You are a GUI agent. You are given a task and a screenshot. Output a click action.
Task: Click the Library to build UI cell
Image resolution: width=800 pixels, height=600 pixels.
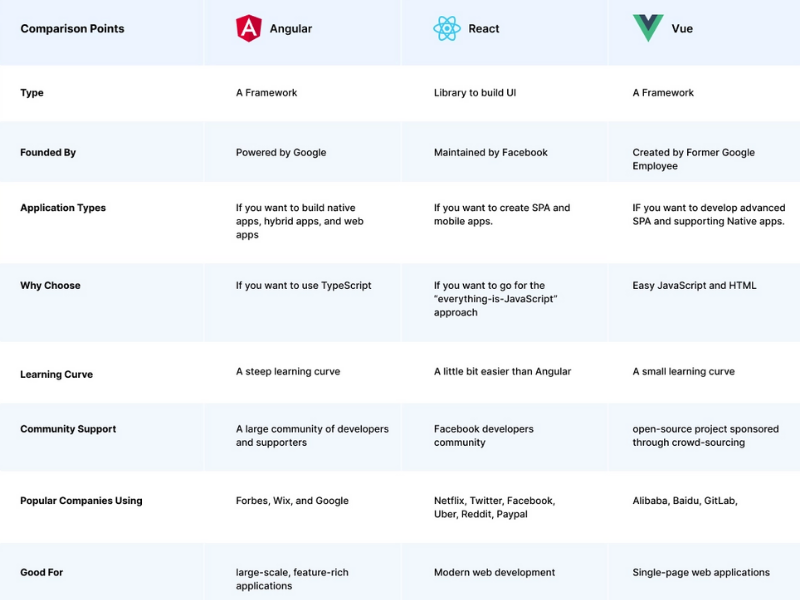[x=475, y=93]
